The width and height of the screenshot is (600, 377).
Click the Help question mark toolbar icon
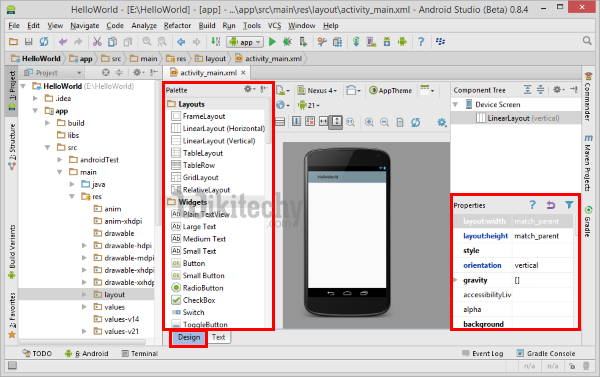click(x=421, y=42)
